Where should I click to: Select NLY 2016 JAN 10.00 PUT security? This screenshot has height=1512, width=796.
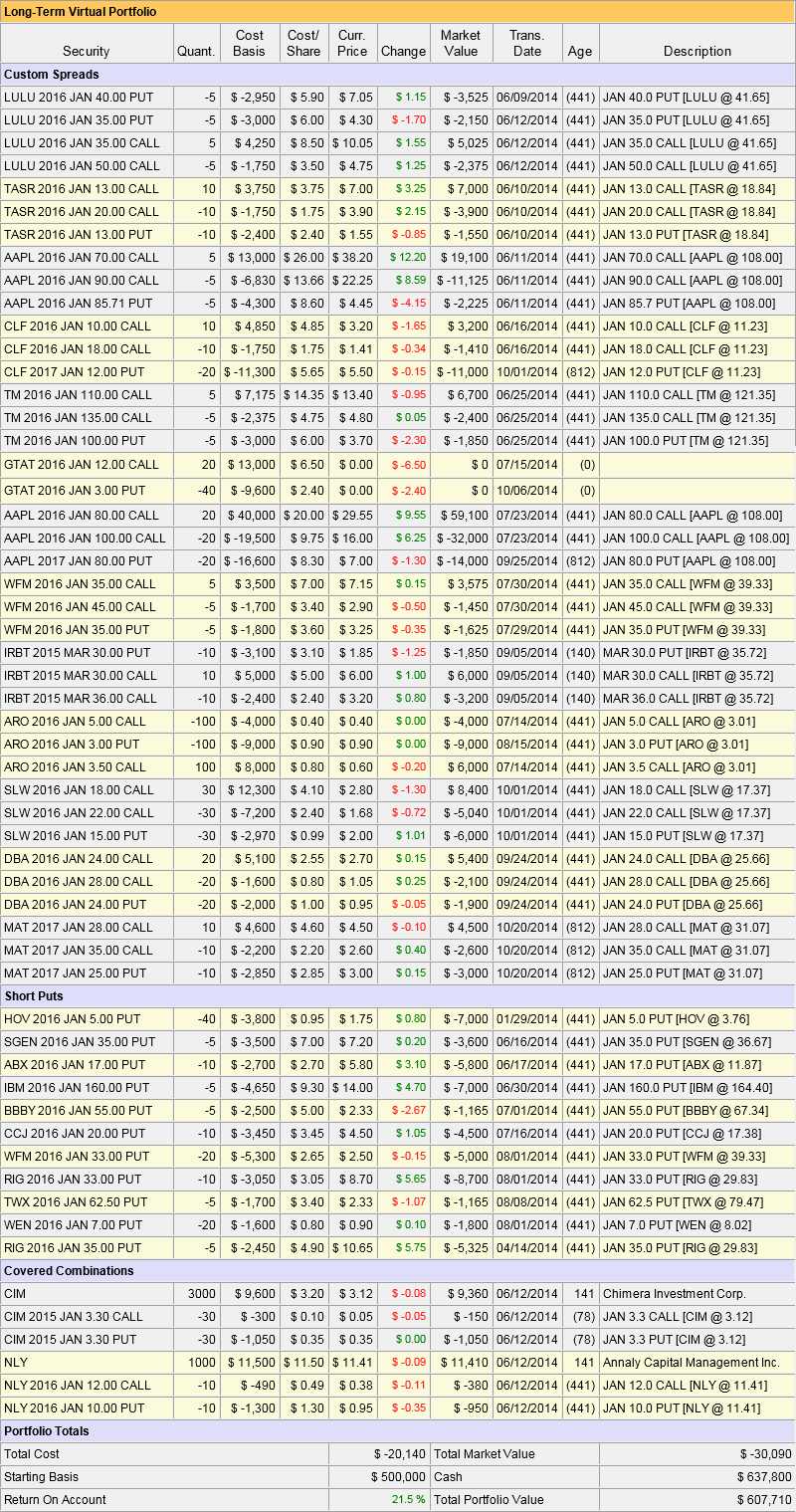[75, 1408]
